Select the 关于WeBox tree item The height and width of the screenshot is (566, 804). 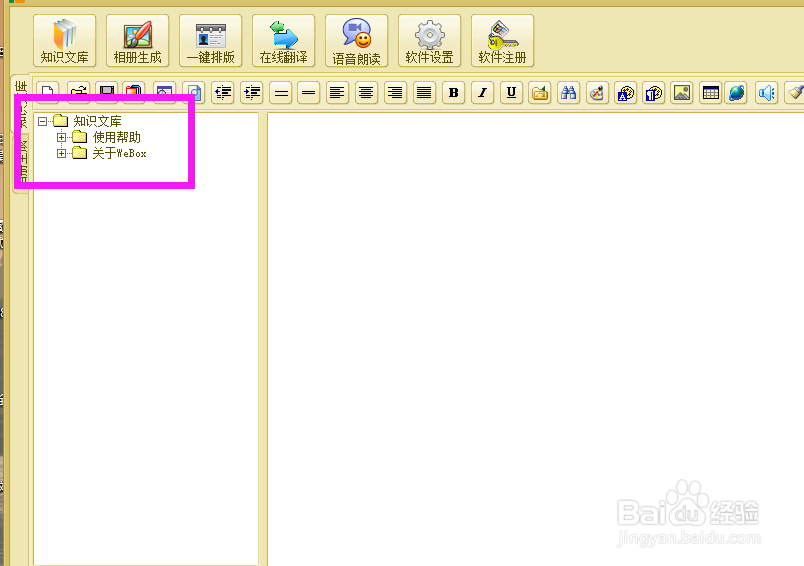[x=119, y=153]
